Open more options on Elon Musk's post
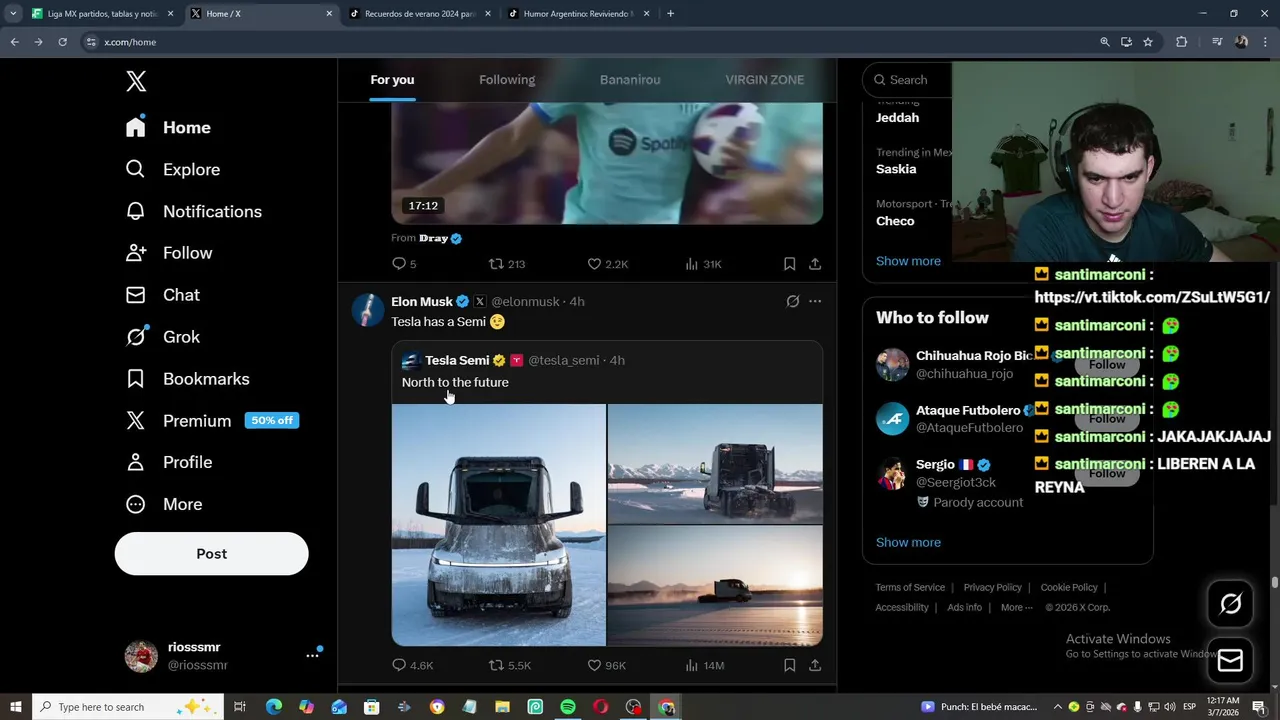This screenshot has width=1280, height=720. click(x=815, y=301)
